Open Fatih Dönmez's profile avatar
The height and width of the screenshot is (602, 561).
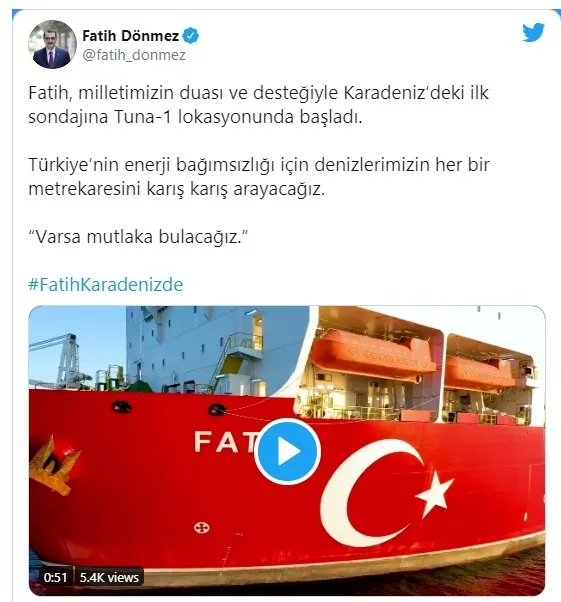[52, 45]
